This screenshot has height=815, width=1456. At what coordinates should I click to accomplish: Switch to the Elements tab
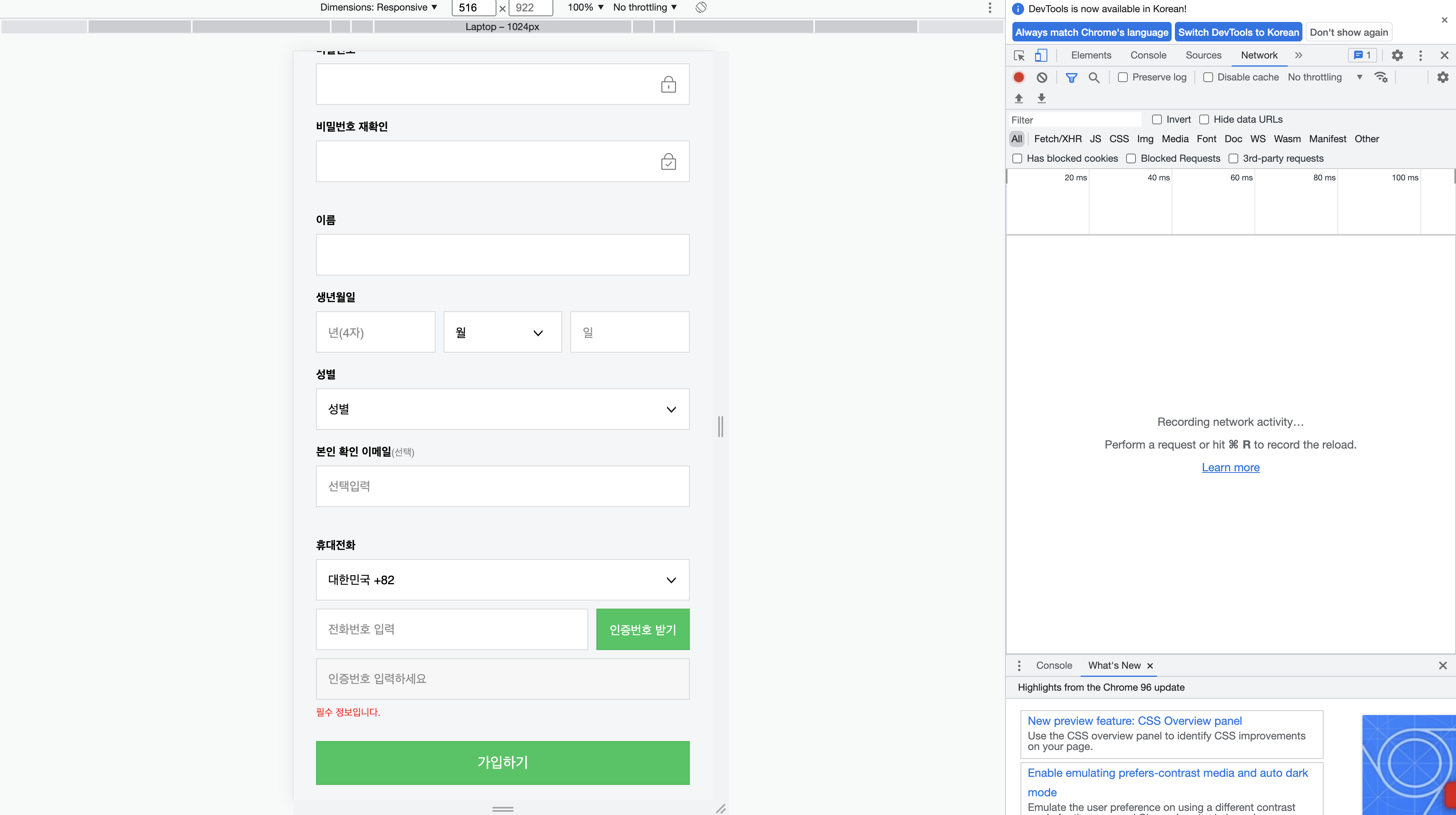click(1091, 55)
